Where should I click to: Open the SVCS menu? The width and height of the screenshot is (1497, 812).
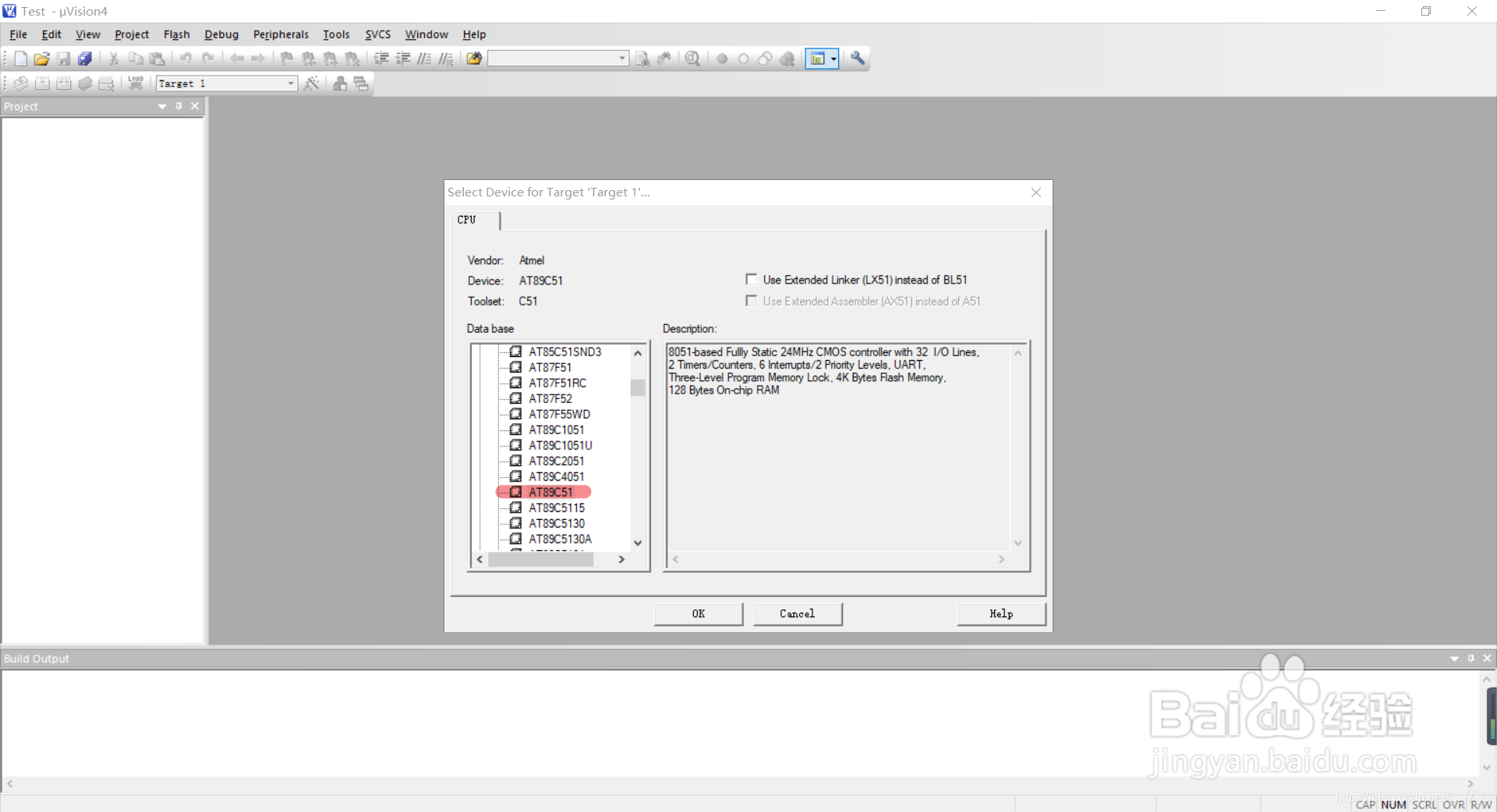coord(378,34)
